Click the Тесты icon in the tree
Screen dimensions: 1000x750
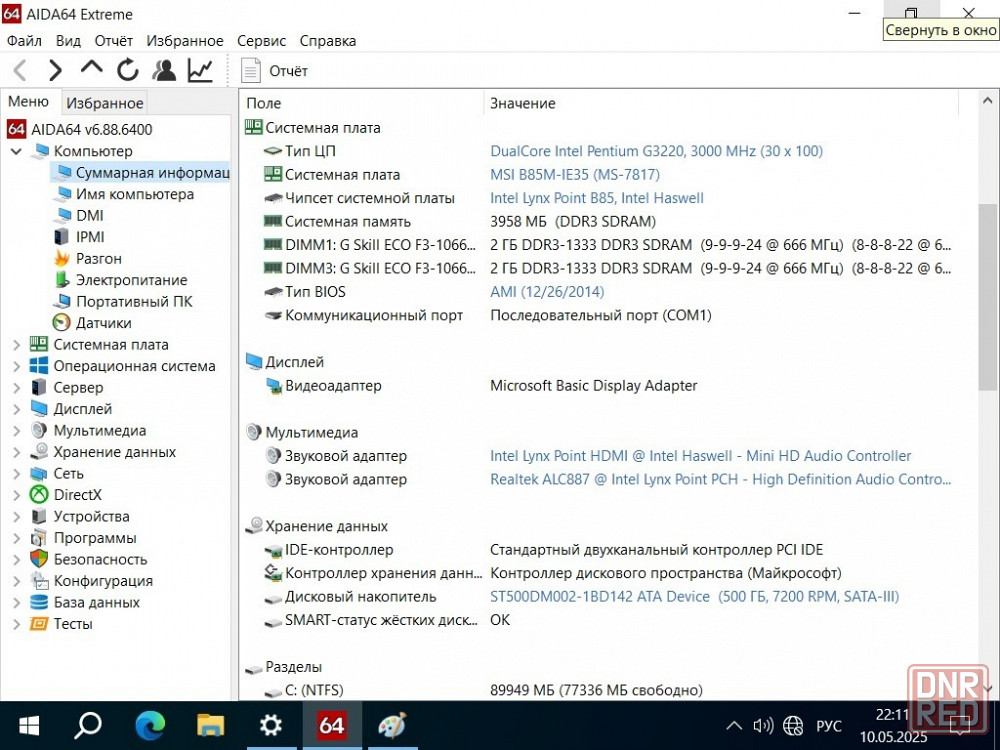(x=39, y=624)
